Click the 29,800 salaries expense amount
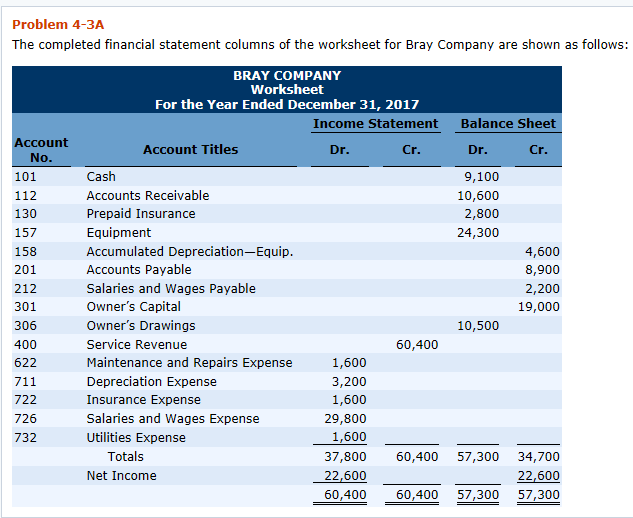 point(346,419)
